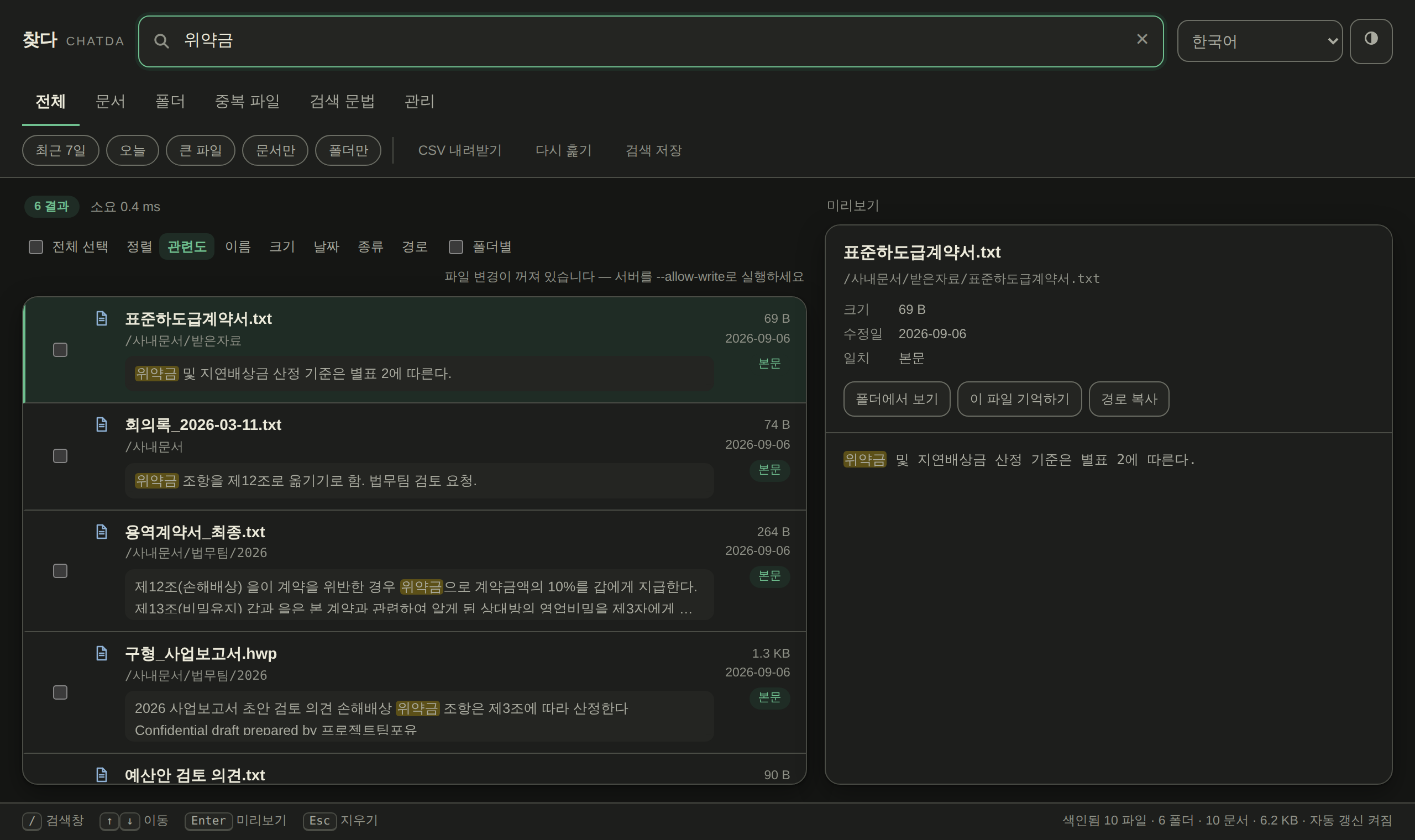The height and width of the screenshot is (840, 1415).
Task: Sort results by 관련도
Action: coord(187,247)
